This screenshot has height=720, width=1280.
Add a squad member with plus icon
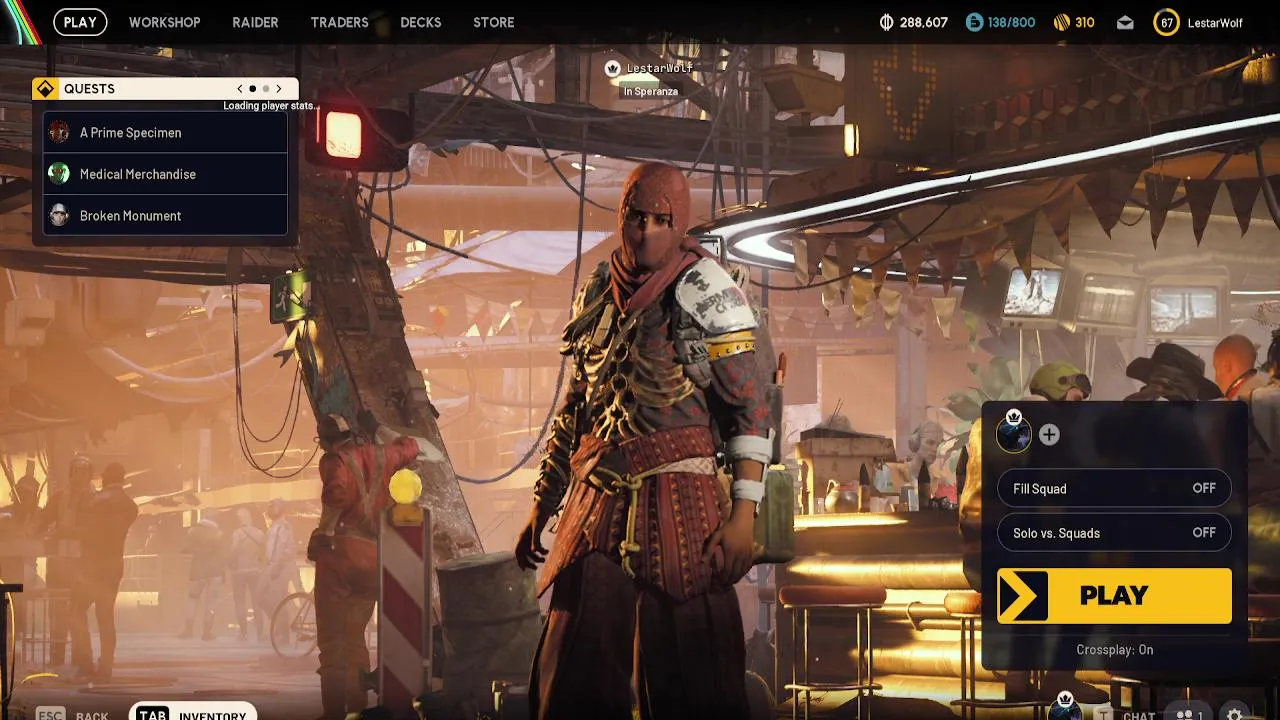tap(1049, 434)
